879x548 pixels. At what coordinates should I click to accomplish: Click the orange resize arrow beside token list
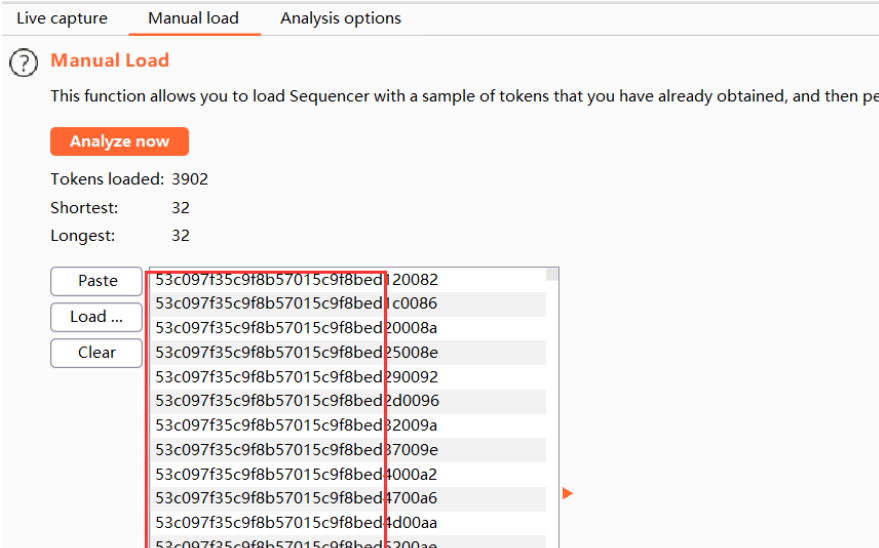[567, 493]
